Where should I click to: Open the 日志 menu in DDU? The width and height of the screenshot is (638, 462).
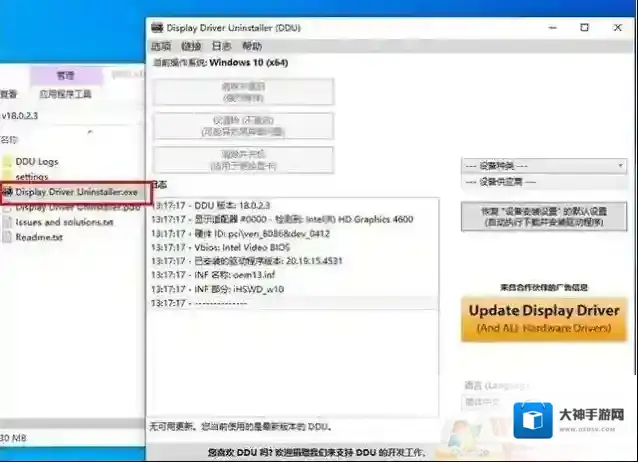(221, 46)
